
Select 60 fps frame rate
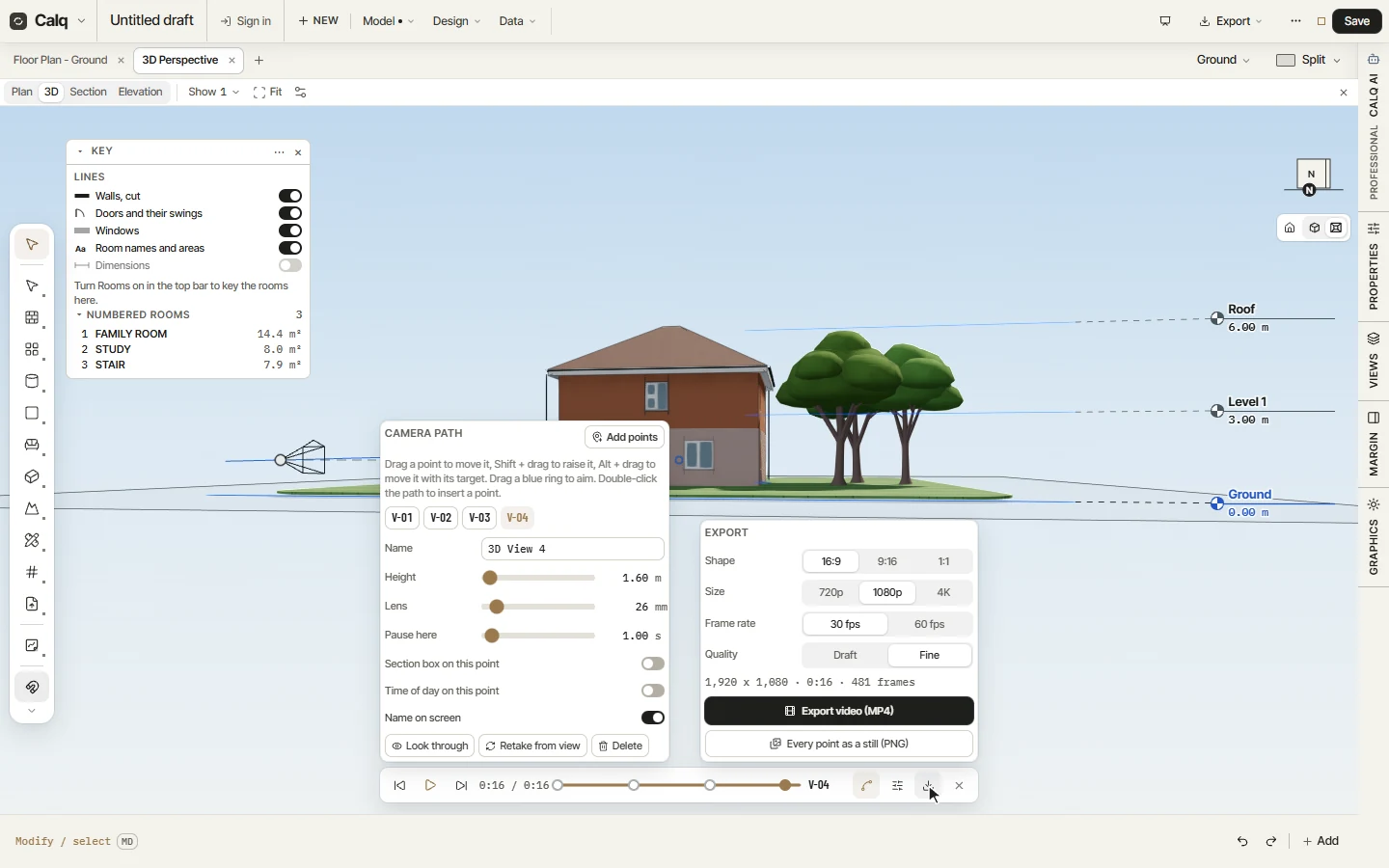point(930,625)
